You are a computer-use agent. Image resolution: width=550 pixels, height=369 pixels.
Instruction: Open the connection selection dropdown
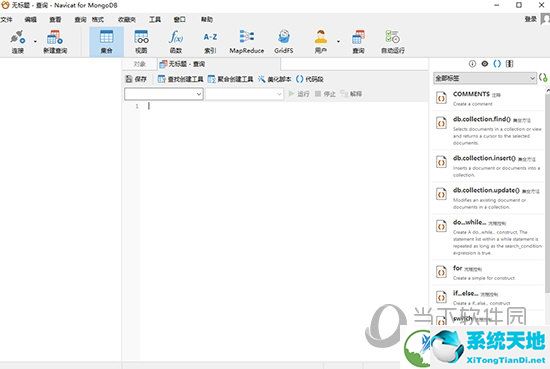click(164, 94)
